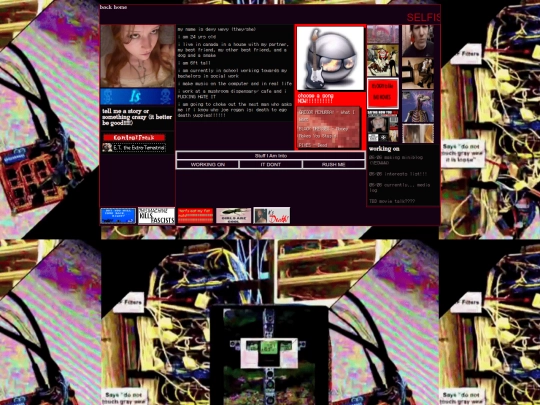
Task: Open the circus-poster album art thumbnail
Action: click(383, 61)
